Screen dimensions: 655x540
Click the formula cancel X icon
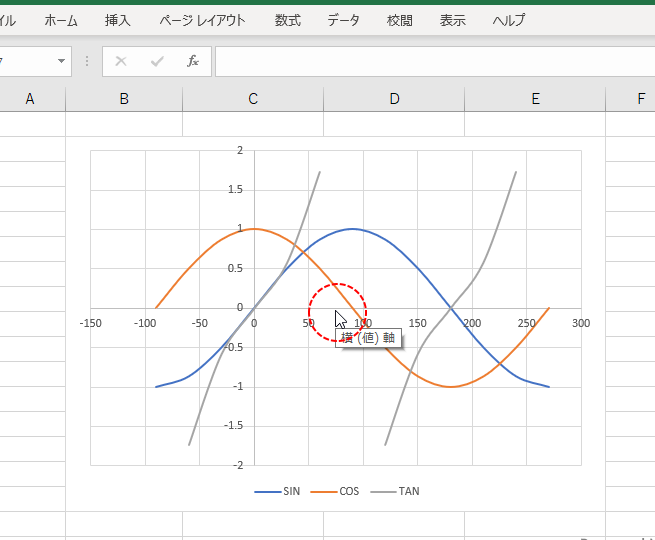click(121, 61)
